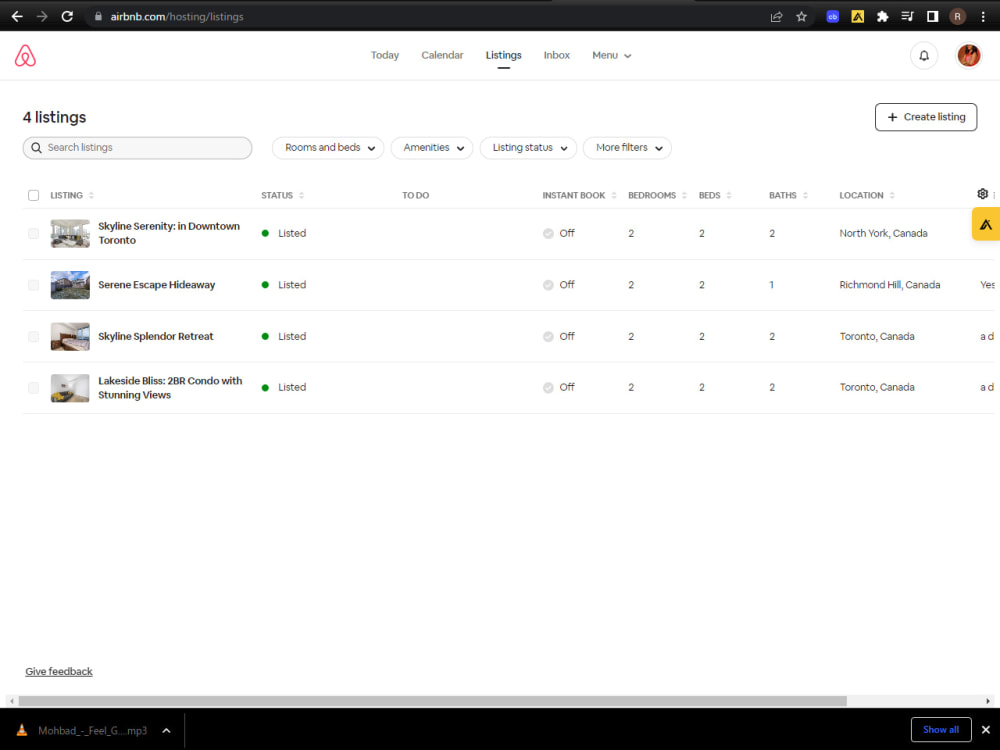Click Instant Book off icon for Serene Escape Hideaway

coord(548,285)
